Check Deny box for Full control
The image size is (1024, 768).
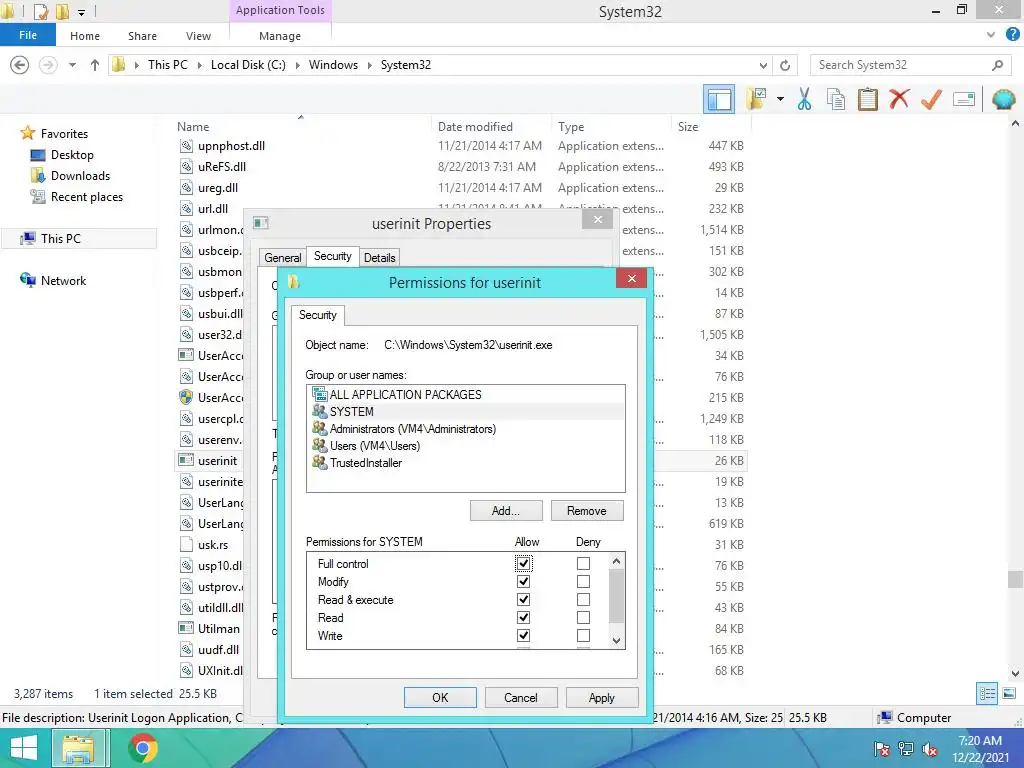pos(583,564)
